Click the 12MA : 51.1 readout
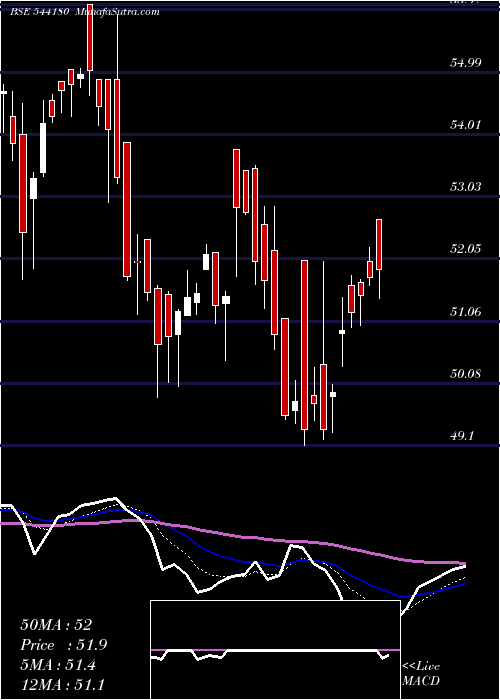 62,685
